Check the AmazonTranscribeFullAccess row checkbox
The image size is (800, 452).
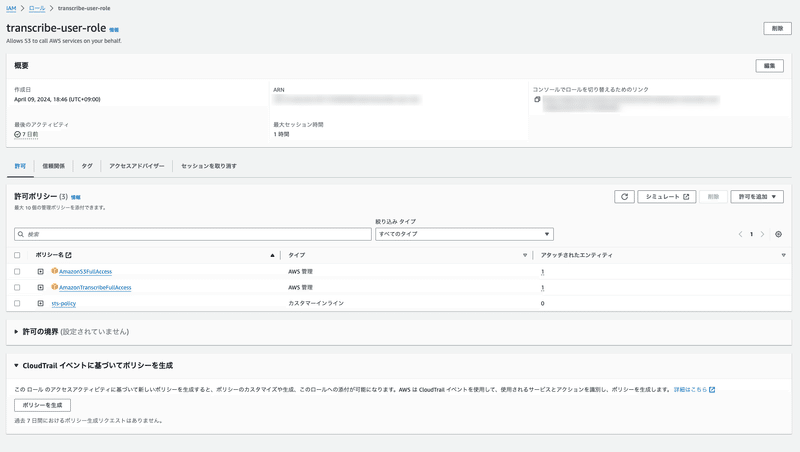coord(17,287)
